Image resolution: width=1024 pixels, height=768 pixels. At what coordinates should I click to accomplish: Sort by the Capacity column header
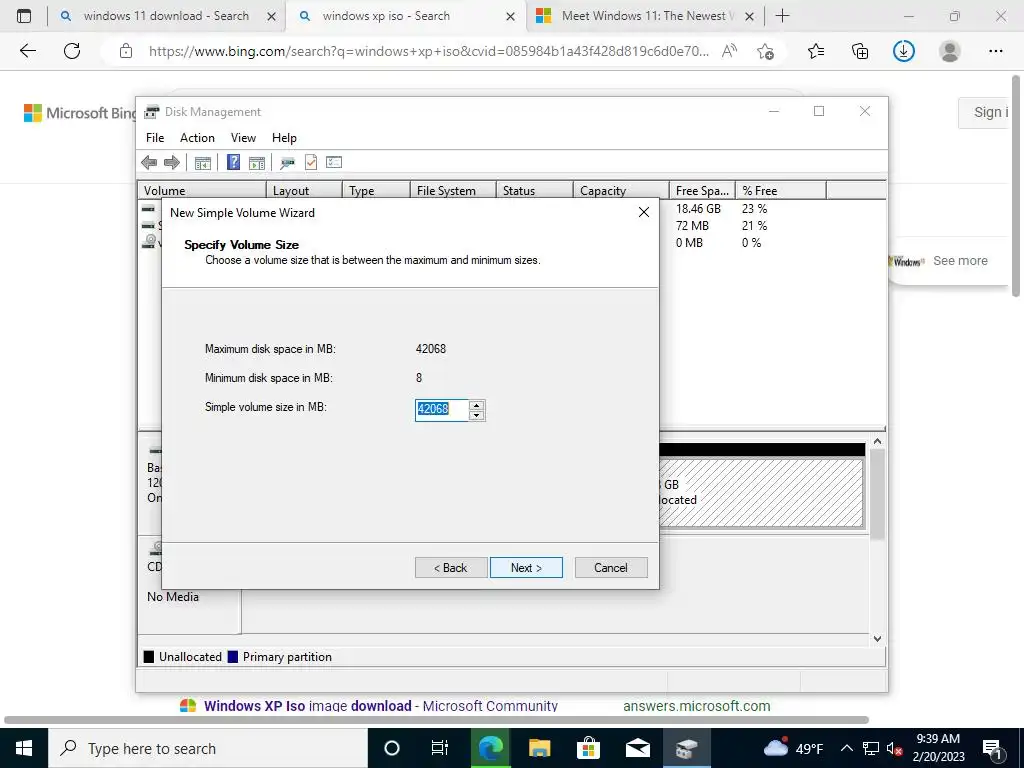pos(621,190)
